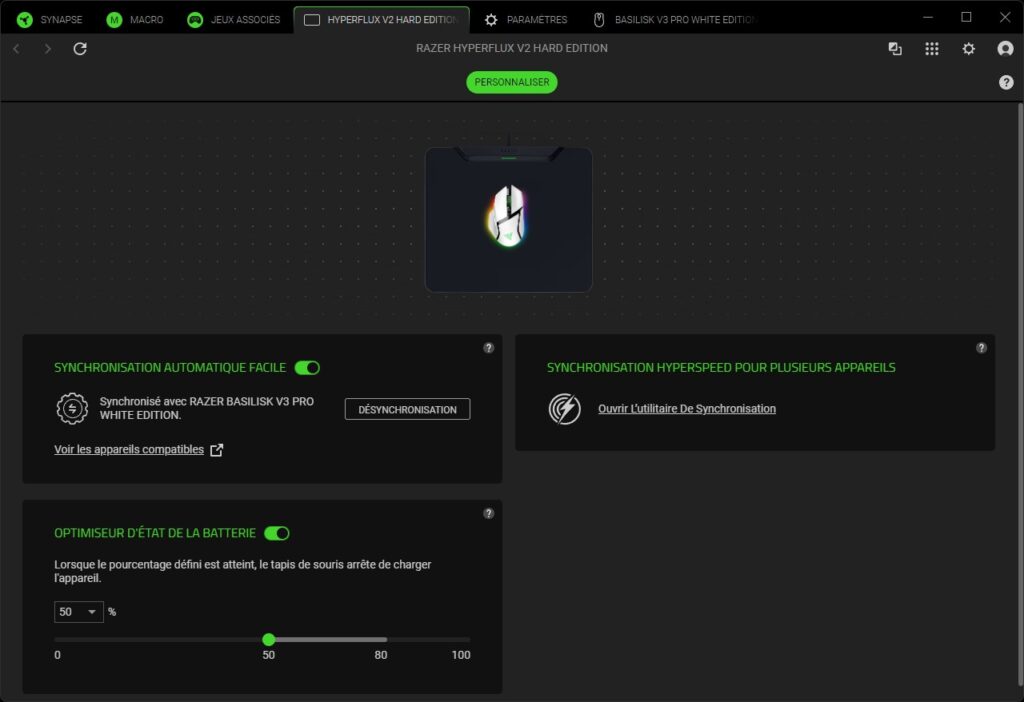1024x702 pixels.
Task: Open help for Optimiseur d'état de la batterie
Action: pyautogui.click(x=488, y=513)
